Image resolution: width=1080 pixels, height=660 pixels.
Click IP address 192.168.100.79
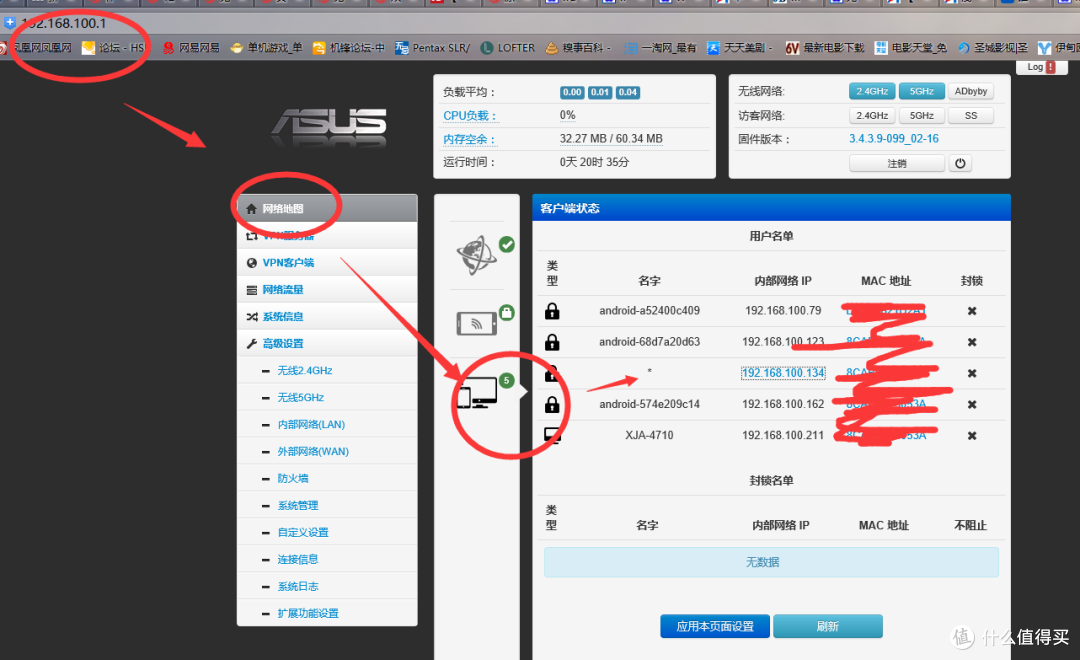click(783, 311)
